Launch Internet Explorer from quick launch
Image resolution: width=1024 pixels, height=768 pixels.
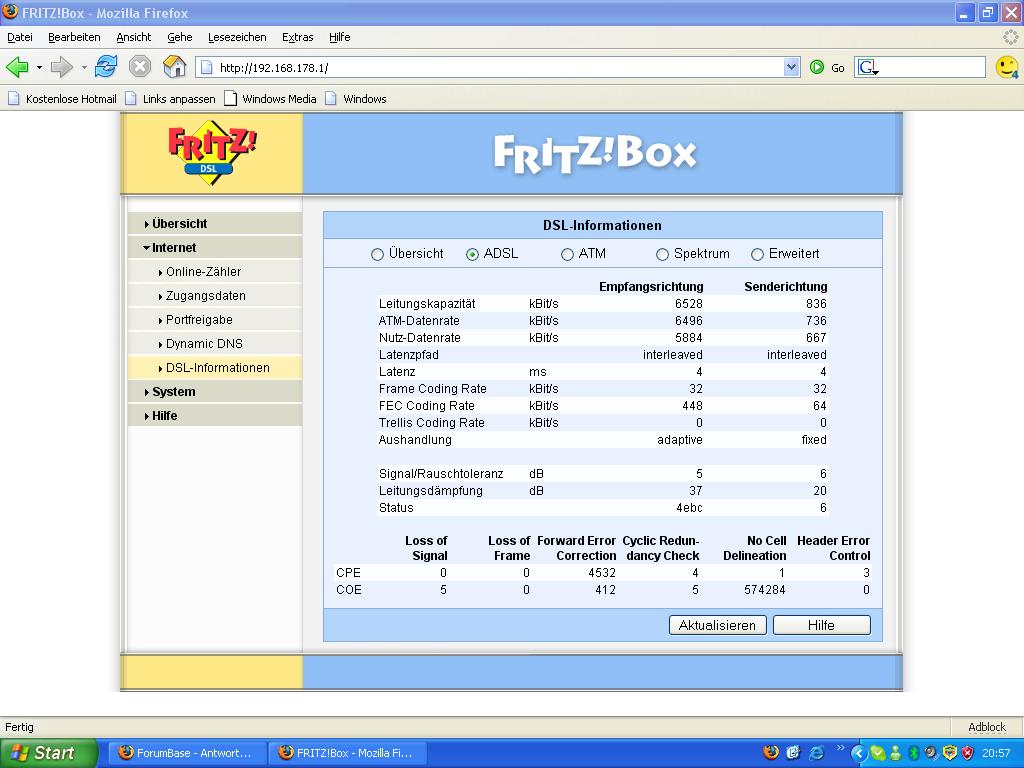click(816, 753)
